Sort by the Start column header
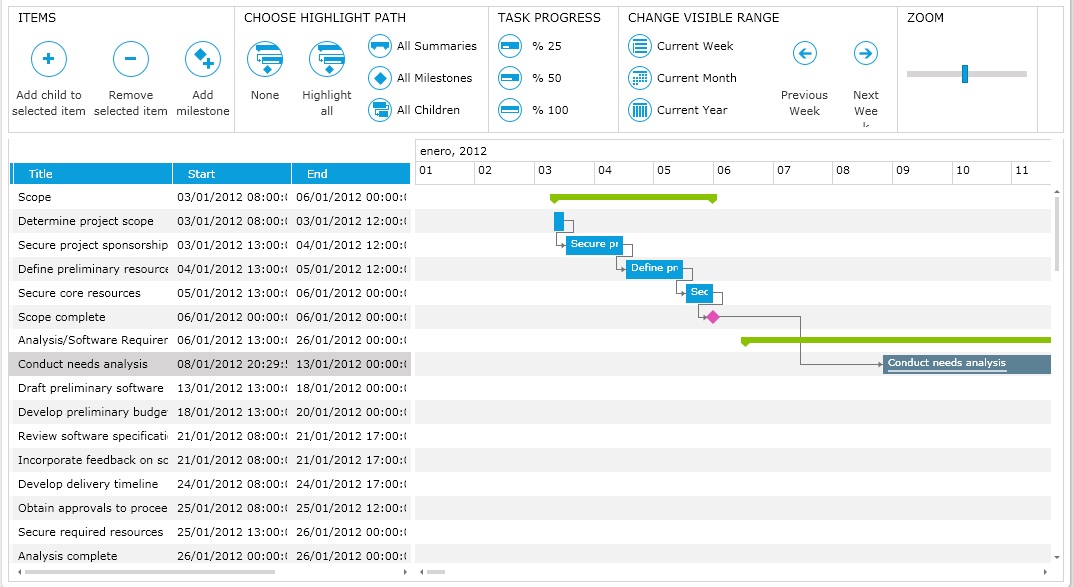1073x587 pixels. coord(231,174)
